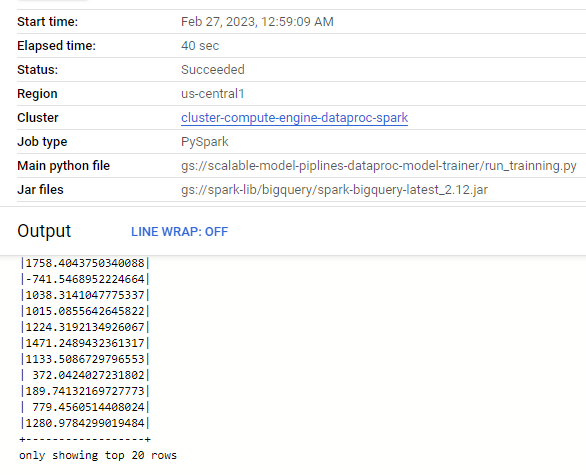Click the Main python file label
The height and width of the screenshot is (475, 586).
click(64, 166)
